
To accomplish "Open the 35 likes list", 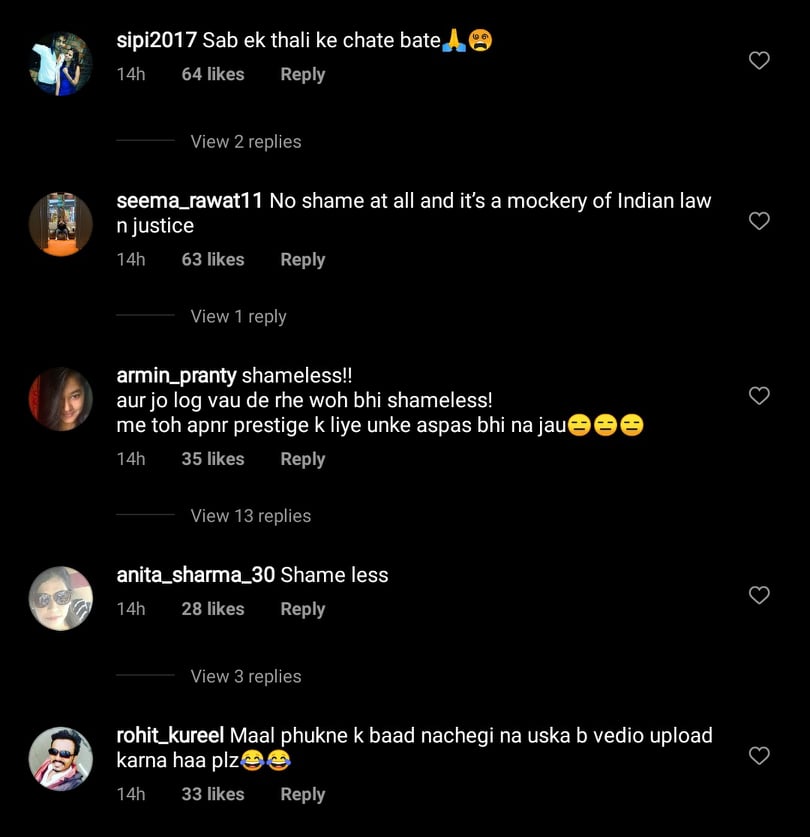I will pos(212,459).
